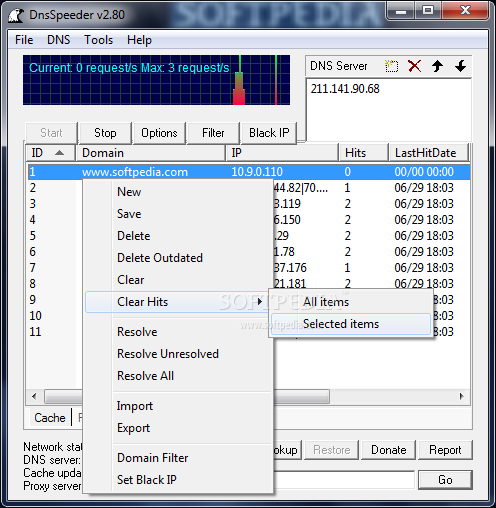Image resolution: width=496 pixels, height=508 pixels.
Task: Click the Donate button
Action: tap(389, 450)
